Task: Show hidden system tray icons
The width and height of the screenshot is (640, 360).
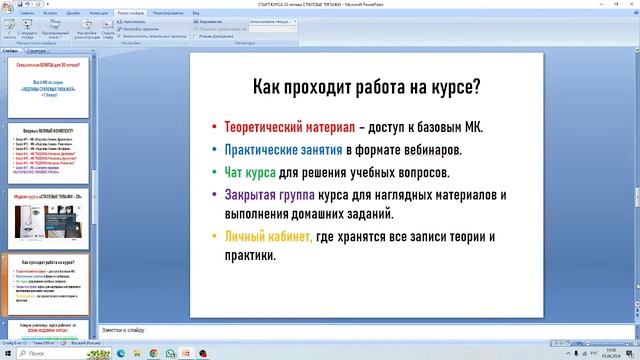Action: pyautogui.click(x=568, y=353)
